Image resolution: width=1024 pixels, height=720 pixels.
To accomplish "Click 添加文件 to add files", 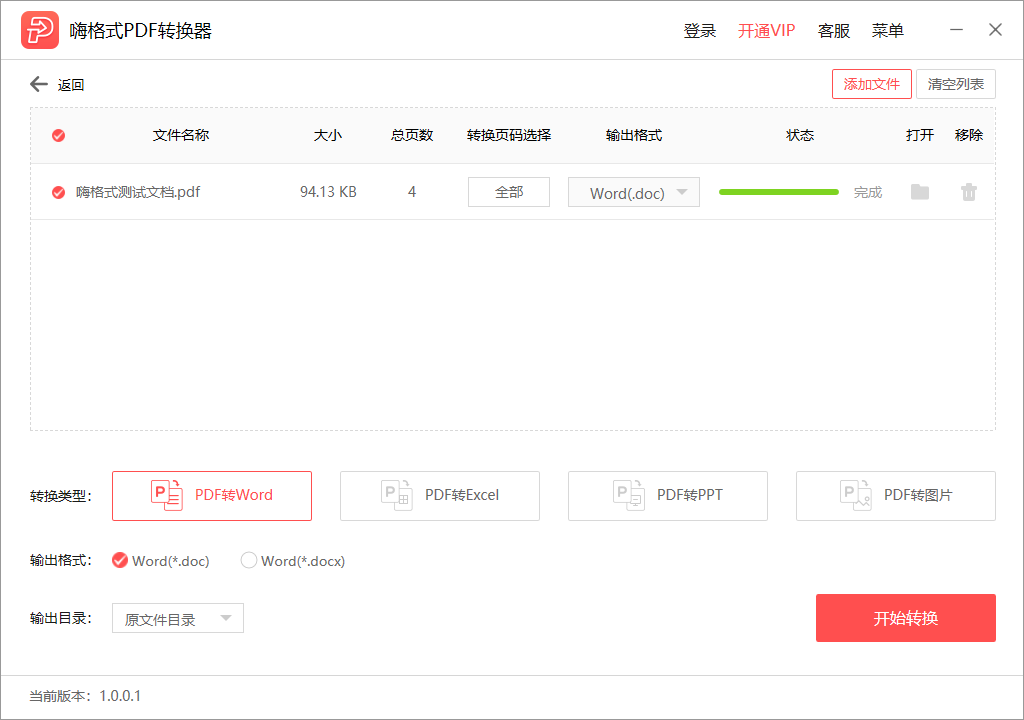I will point(871,84).
